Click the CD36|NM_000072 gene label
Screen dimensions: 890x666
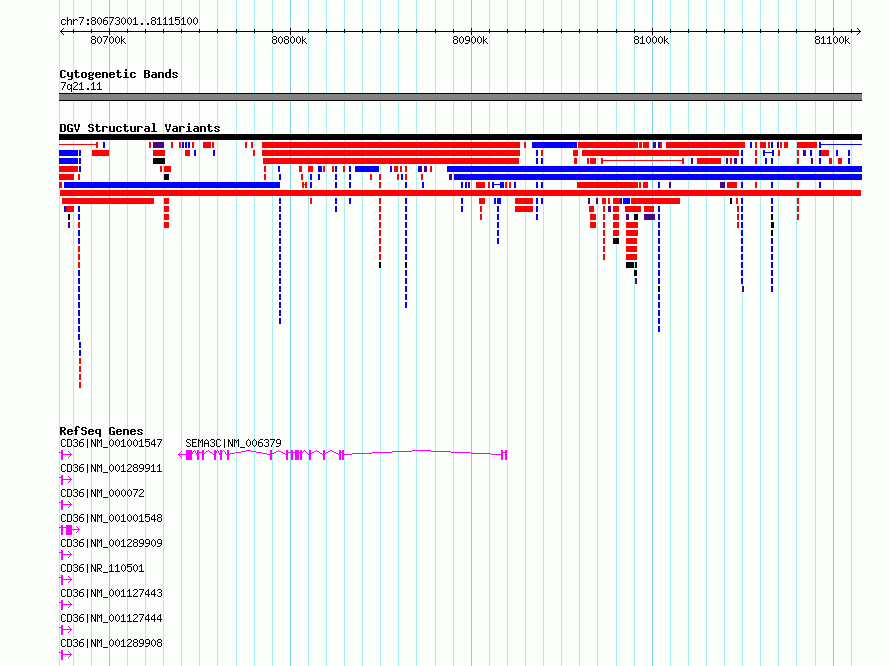click(102, 493)
